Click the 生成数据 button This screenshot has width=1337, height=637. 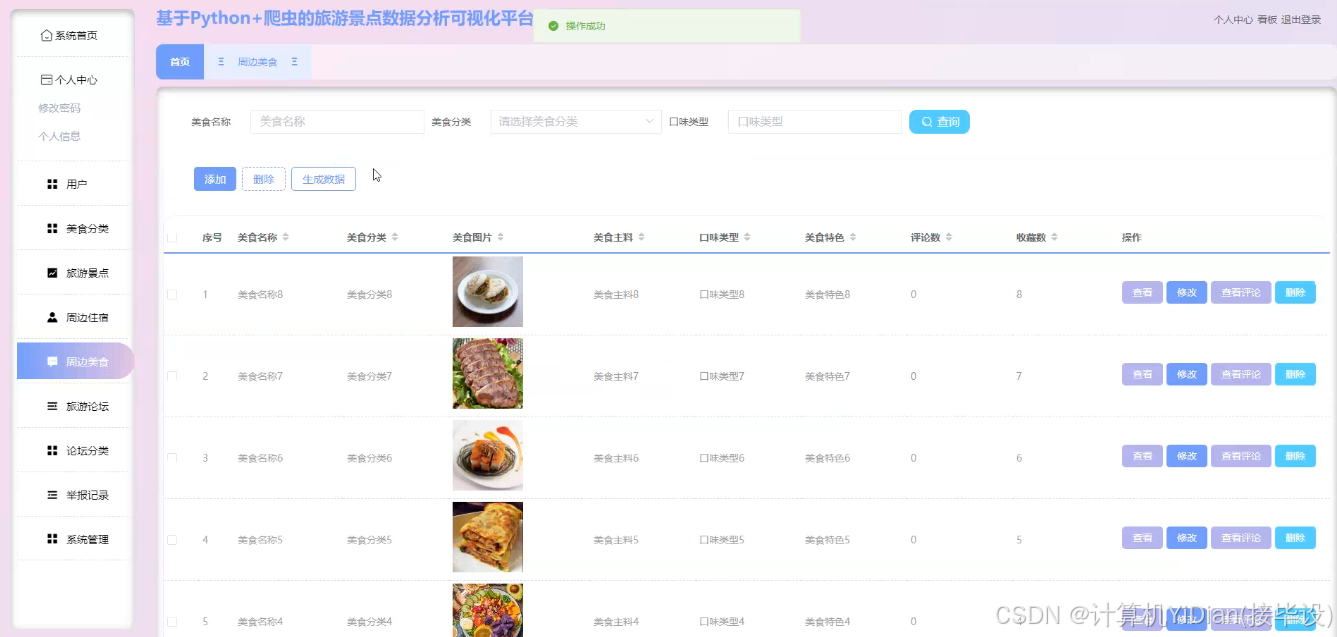pyautogui.click(x=323, y=179)
